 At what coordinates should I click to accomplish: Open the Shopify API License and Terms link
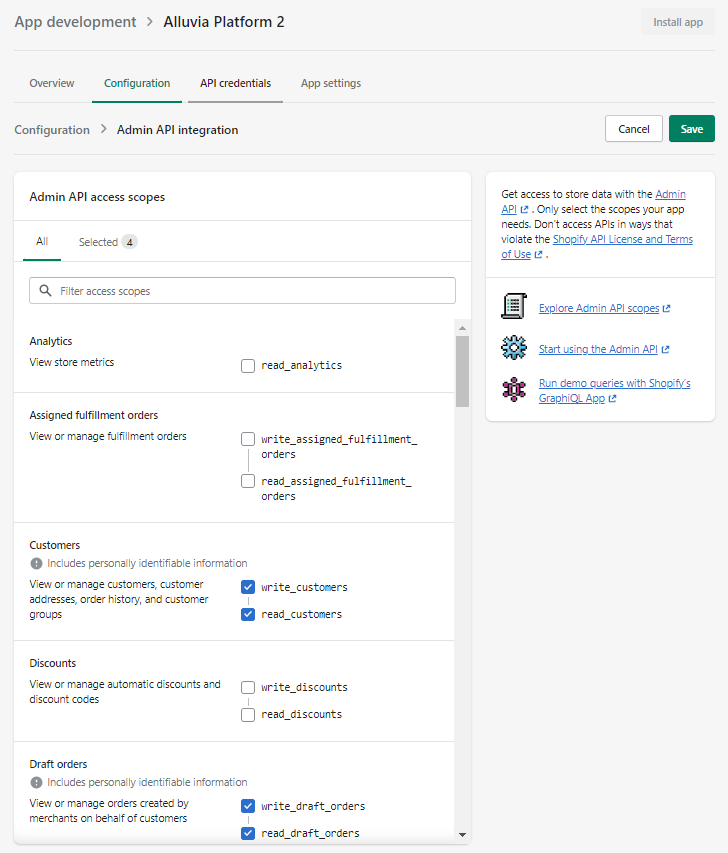coord(622,238)
